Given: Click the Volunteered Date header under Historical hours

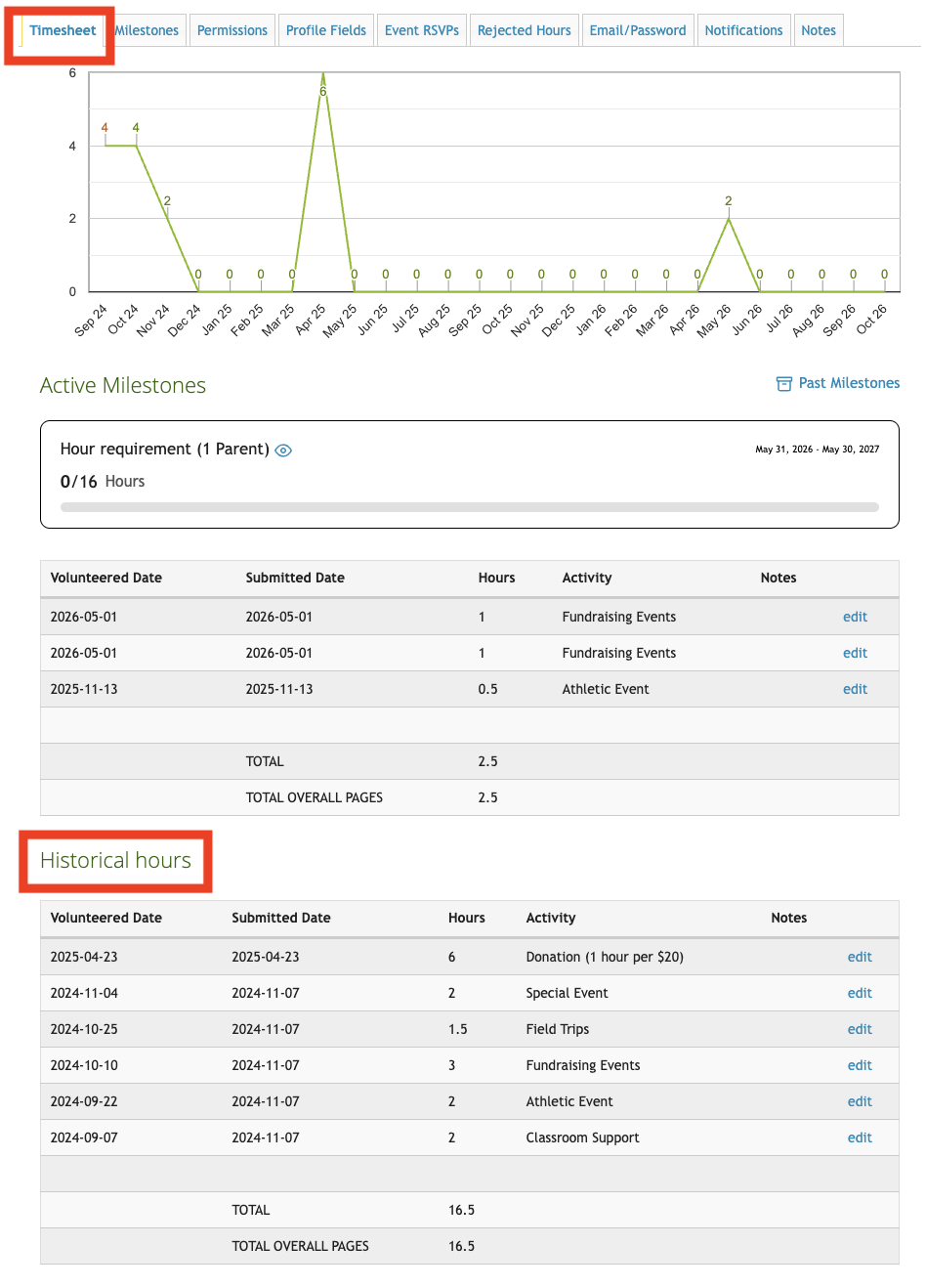Looking at the screenshot, I should coord(106,918).
